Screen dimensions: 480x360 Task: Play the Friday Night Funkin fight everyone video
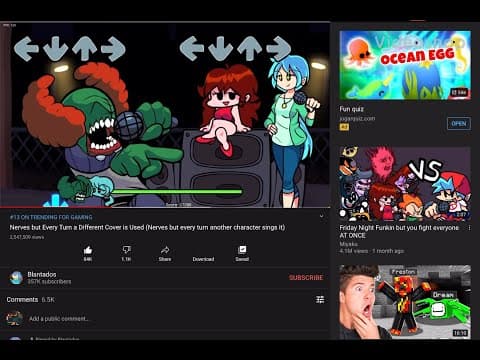coord(405,184)
